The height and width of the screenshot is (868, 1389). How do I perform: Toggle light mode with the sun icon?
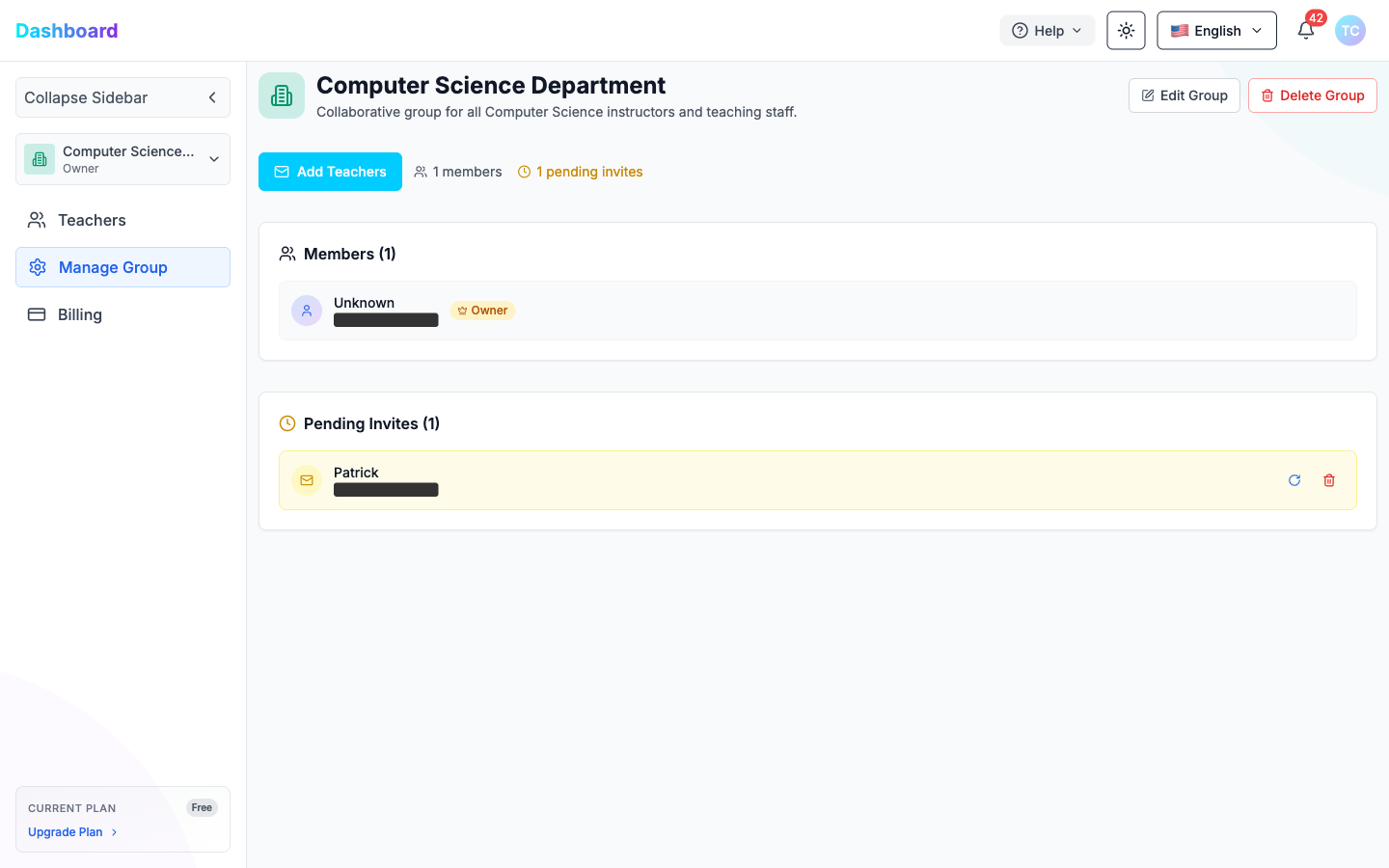coord(1126,30)
